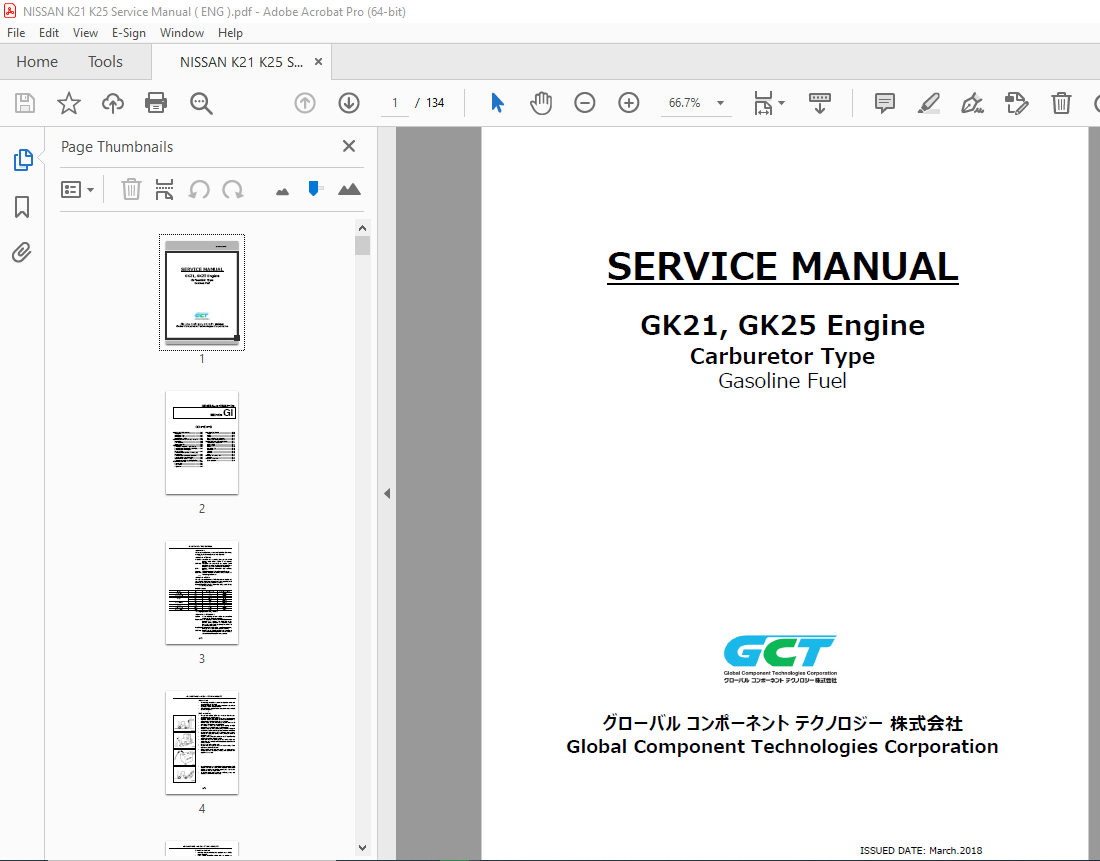Add a sticky note comment
Screen dimensions: 1100x861
[x=885, y=103]
